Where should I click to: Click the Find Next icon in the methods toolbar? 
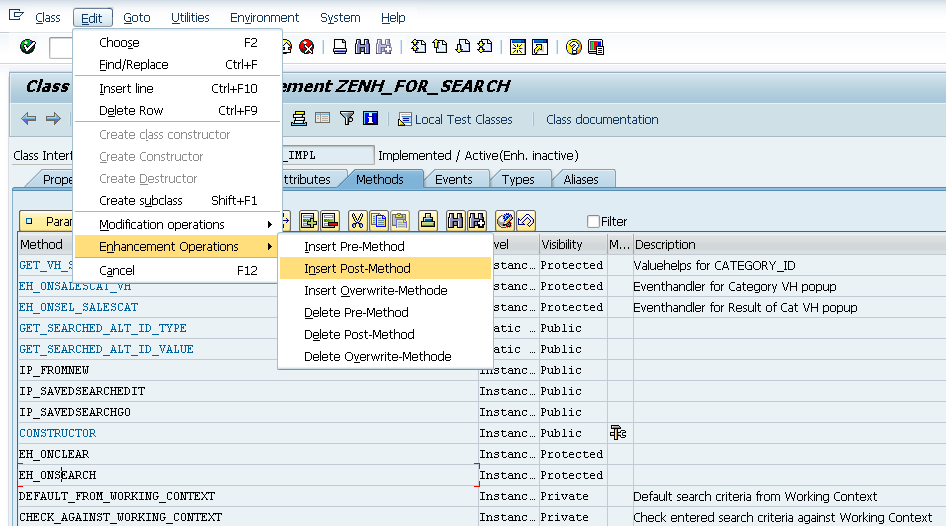pyautogui.click(x=477, y=221)
